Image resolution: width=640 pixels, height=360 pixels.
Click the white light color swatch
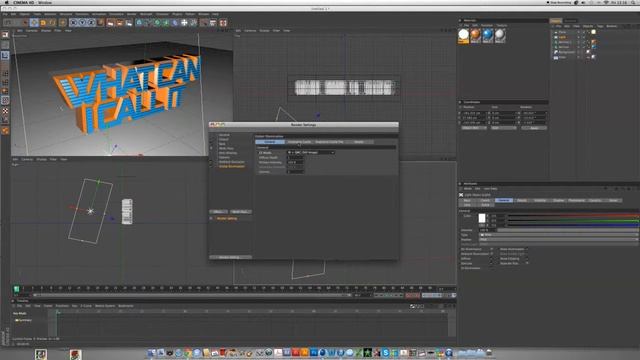(482, 218)
